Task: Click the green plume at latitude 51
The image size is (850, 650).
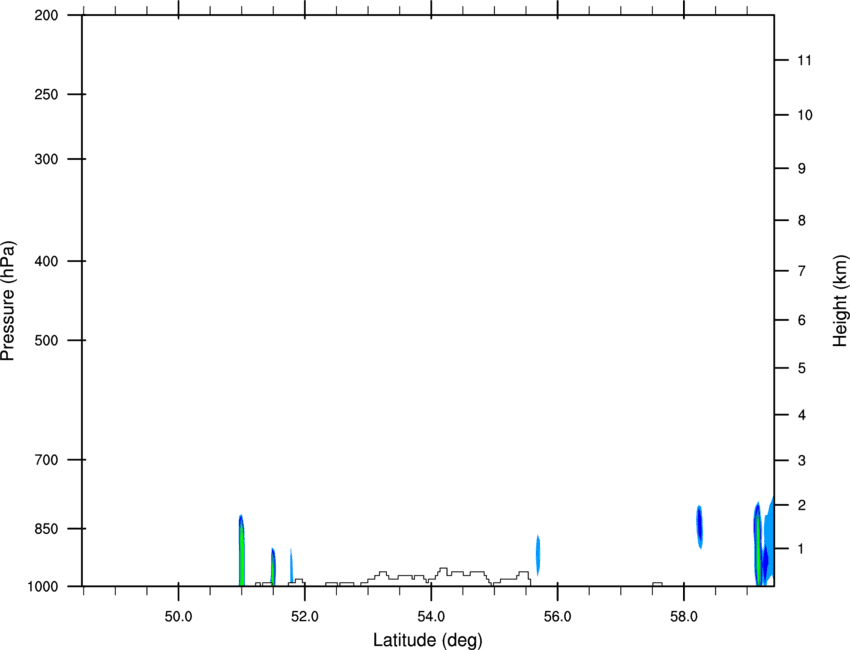Action: 241,553
